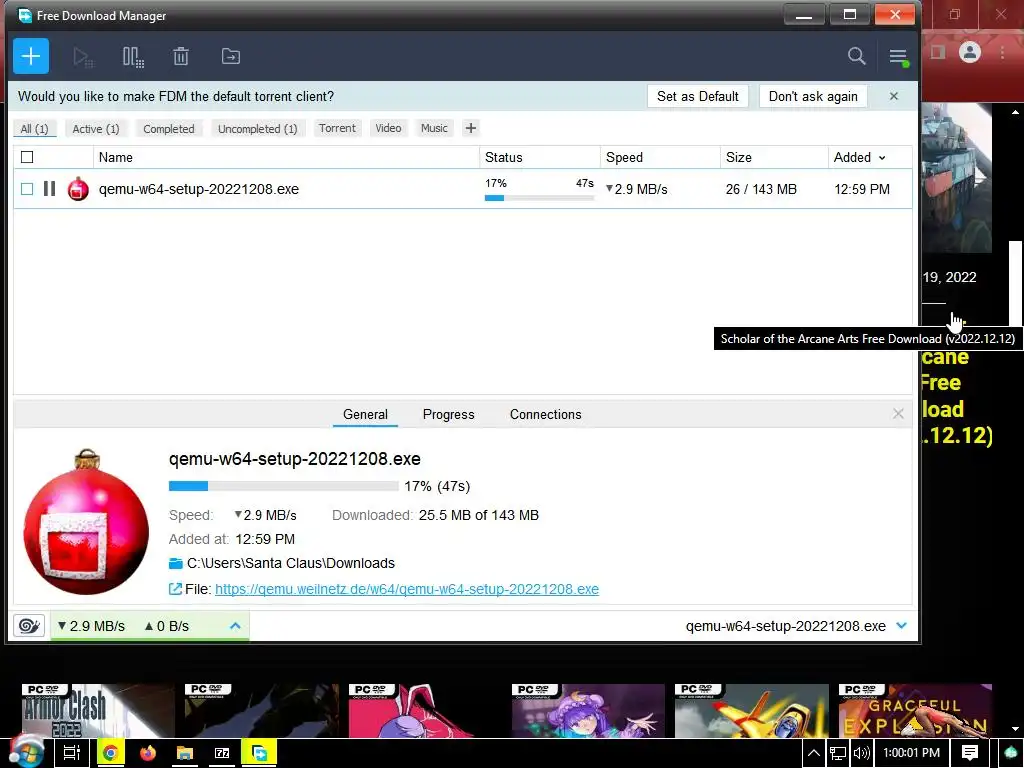Open the Windows Start button
The width and height of the screenshot is (1024, 768).
(26, 751)
